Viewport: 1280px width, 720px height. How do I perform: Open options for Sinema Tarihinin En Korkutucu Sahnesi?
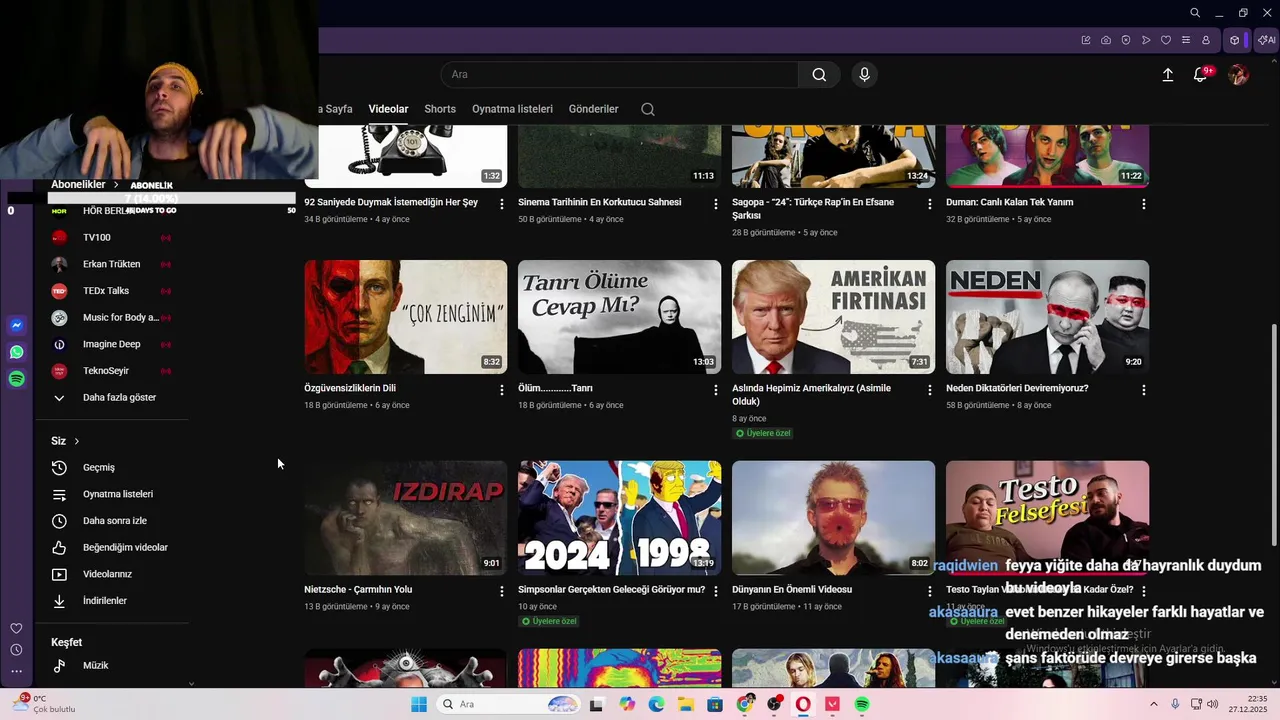(x=715, y=204)
